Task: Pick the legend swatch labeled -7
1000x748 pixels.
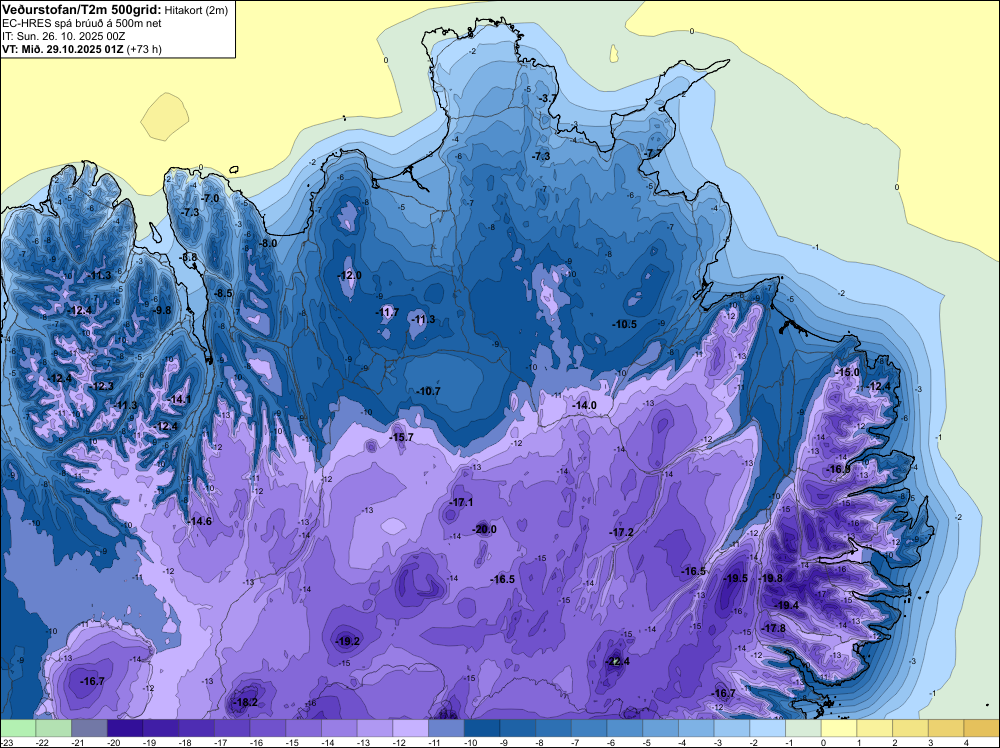Action: click(x=589, y=728)
